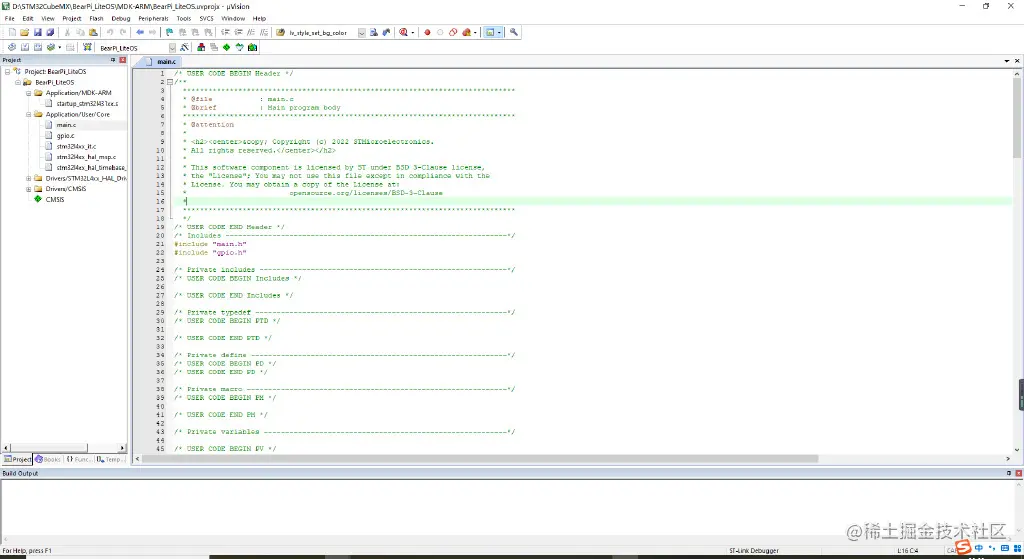Screen dimensions: 1024x559
Task: Click the Paste clipboard icon
Action: pyautogui.click(x=93, y=32)
